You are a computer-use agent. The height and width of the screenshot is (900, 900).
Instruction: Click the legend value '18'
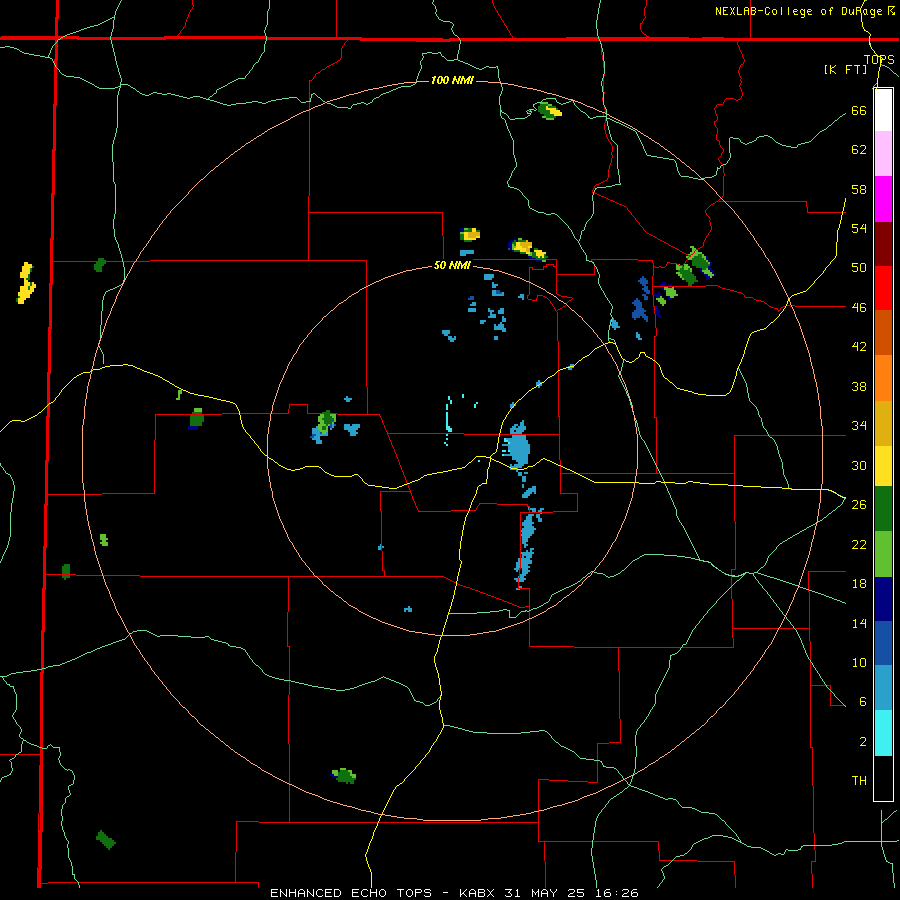point(859,584)
